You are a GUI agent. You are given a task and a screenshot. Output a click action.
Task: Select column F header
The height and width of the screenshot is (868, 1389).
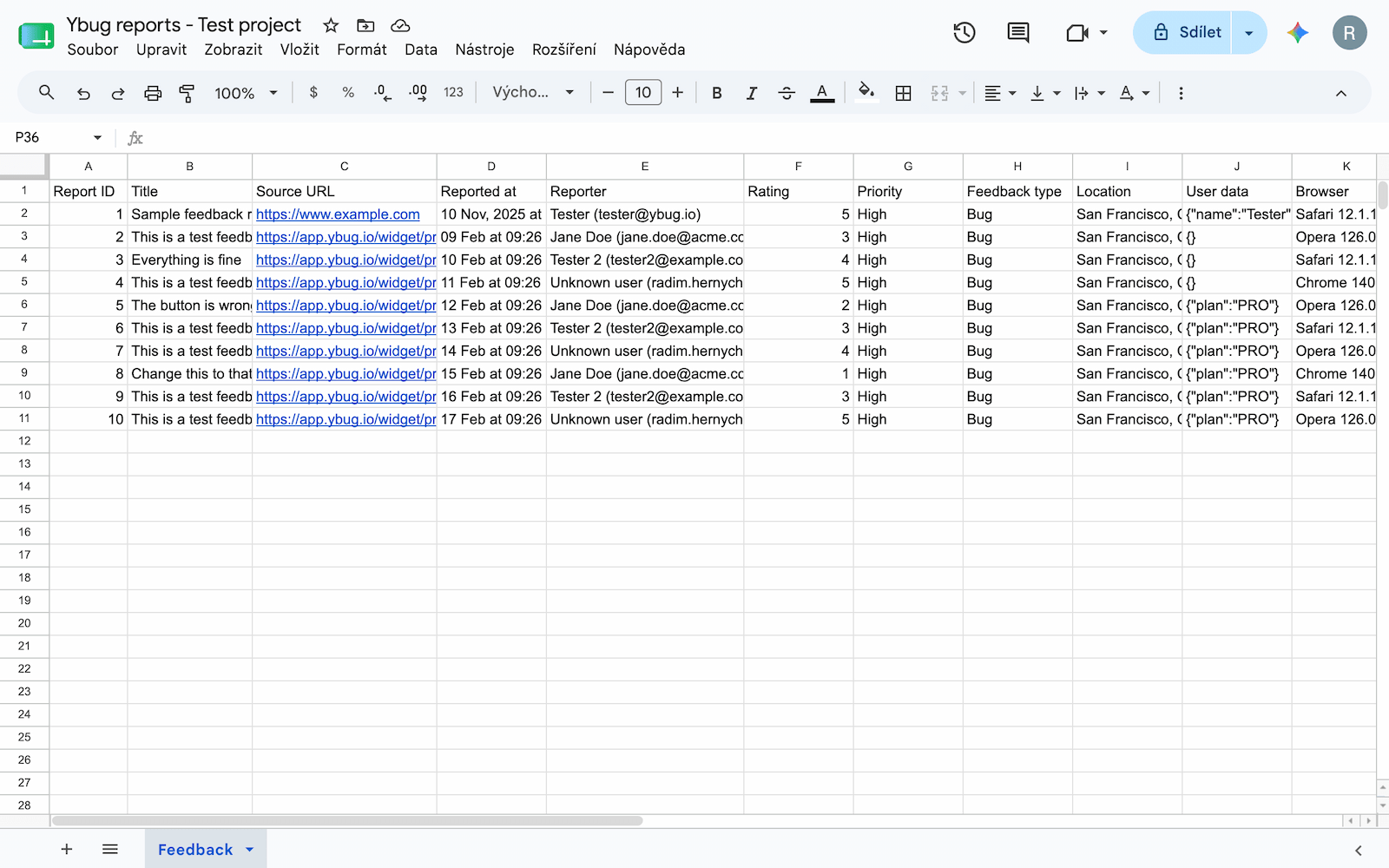tap(798, 166)
